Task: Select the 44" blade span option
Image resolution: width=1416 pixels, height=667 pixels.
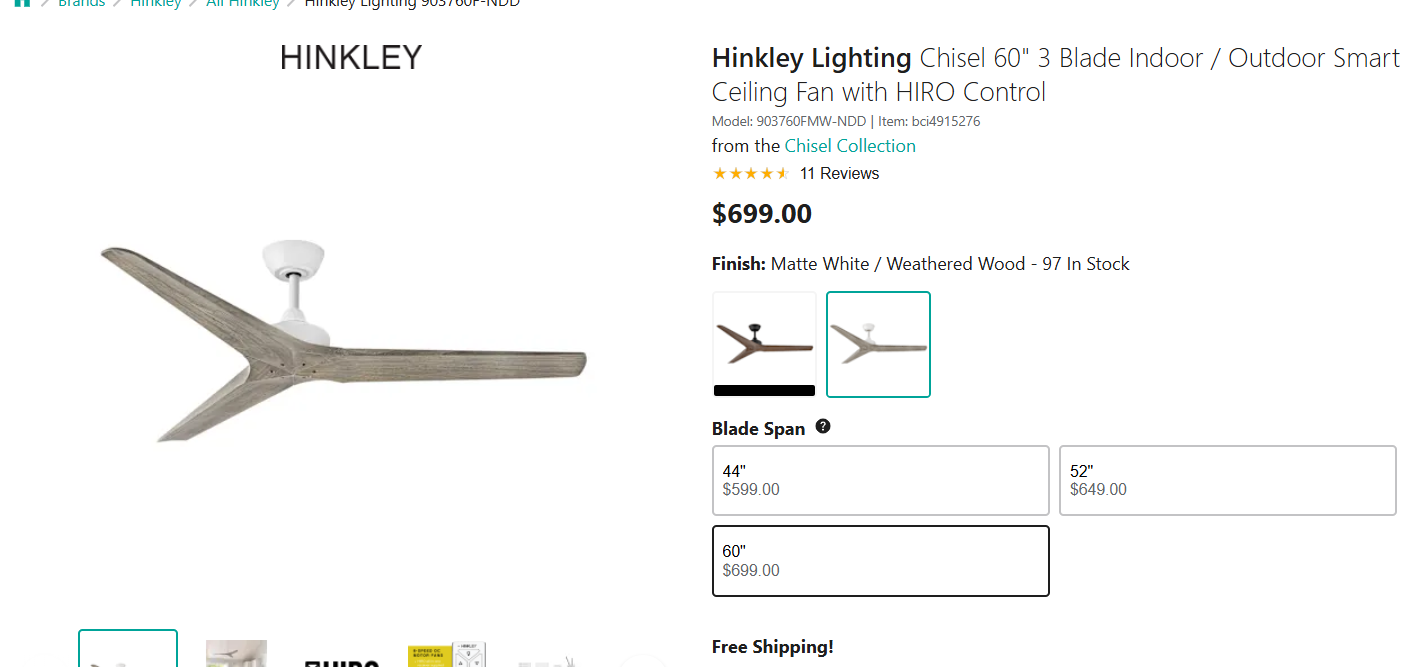Action: pos(880,480)
